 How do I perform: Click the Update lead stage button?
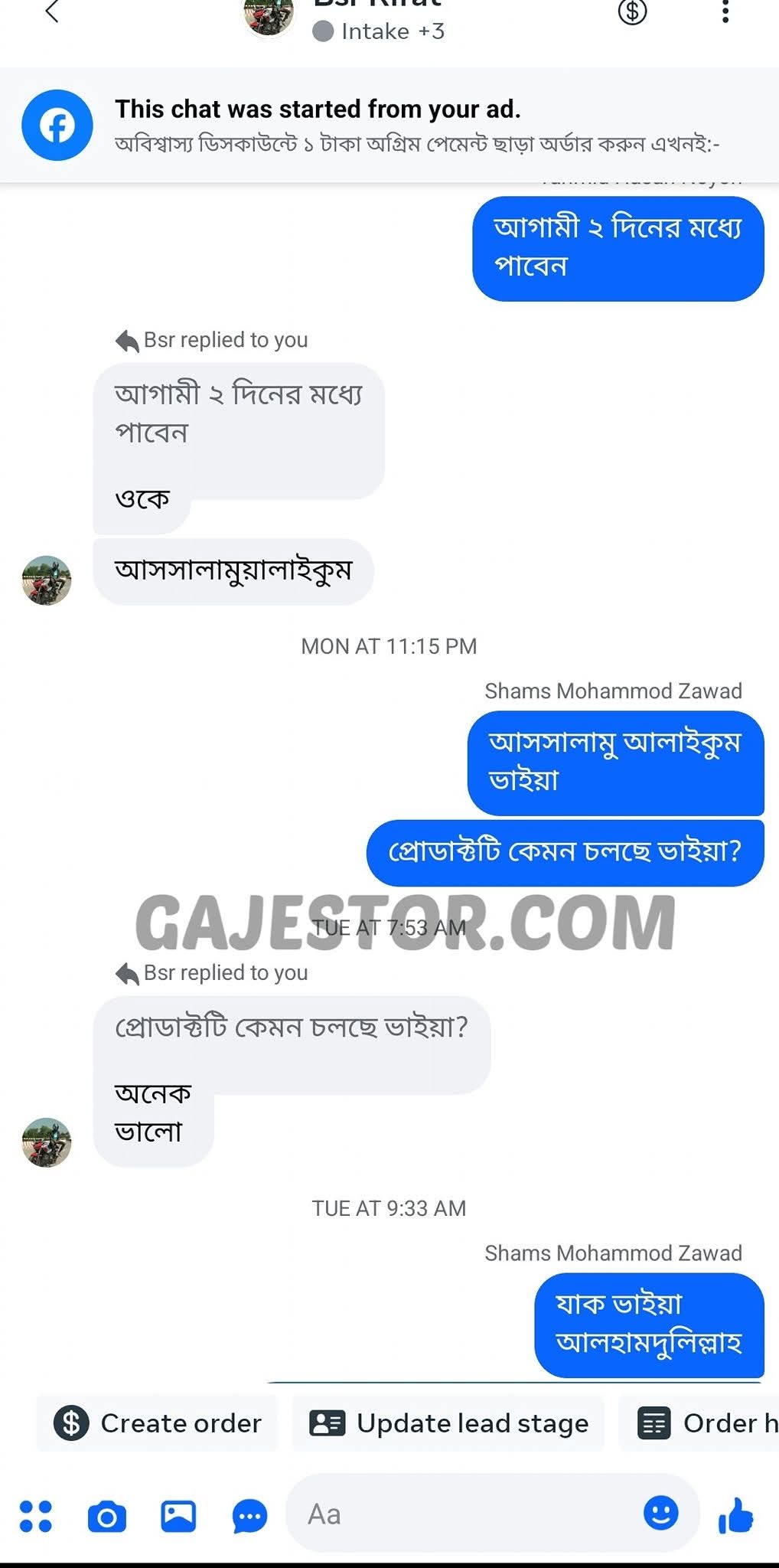pyautogui.click(x=448, y=1423)
